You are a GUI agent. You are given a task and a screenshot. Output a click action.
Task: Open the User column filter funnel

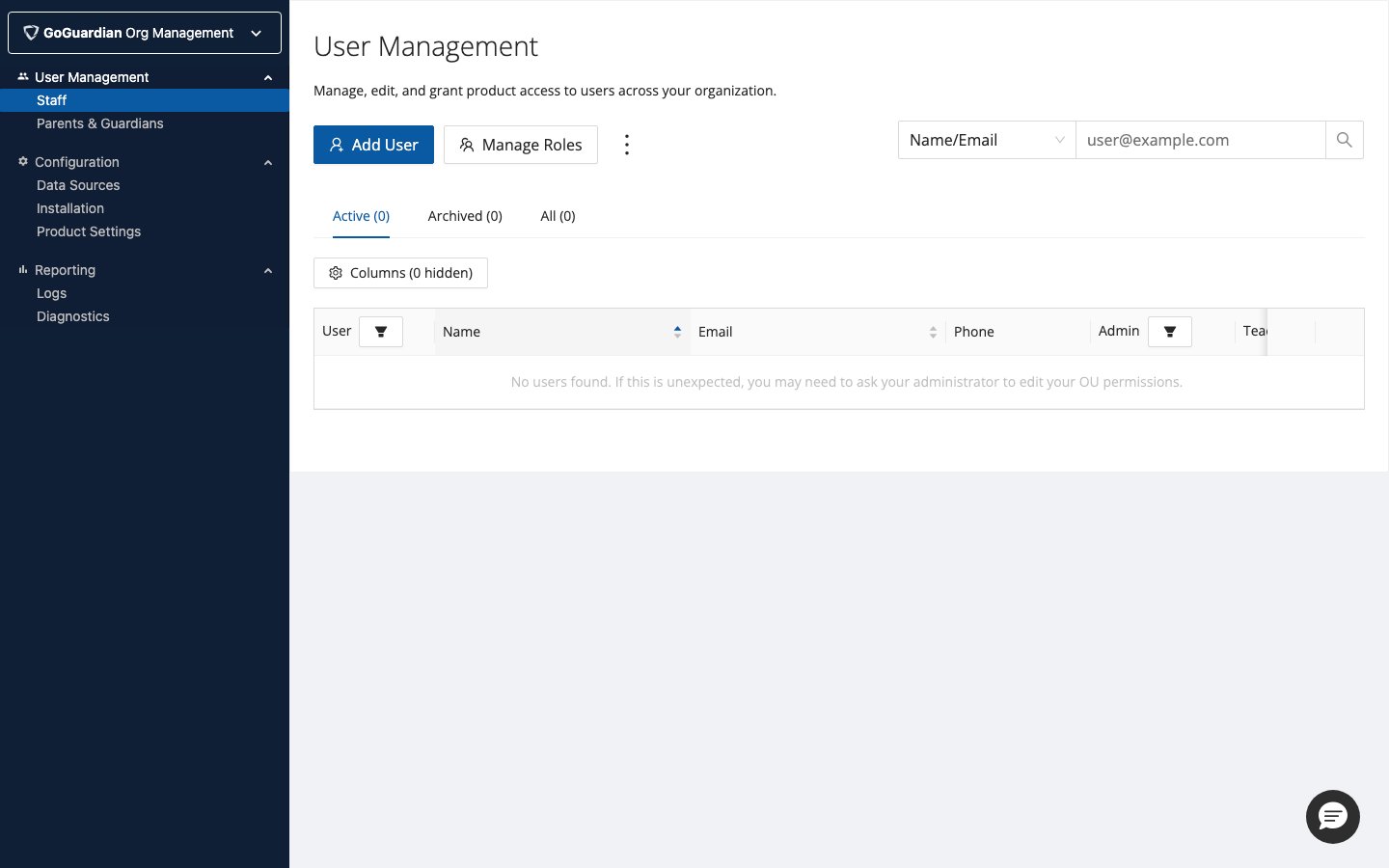(x=381, y=332)
